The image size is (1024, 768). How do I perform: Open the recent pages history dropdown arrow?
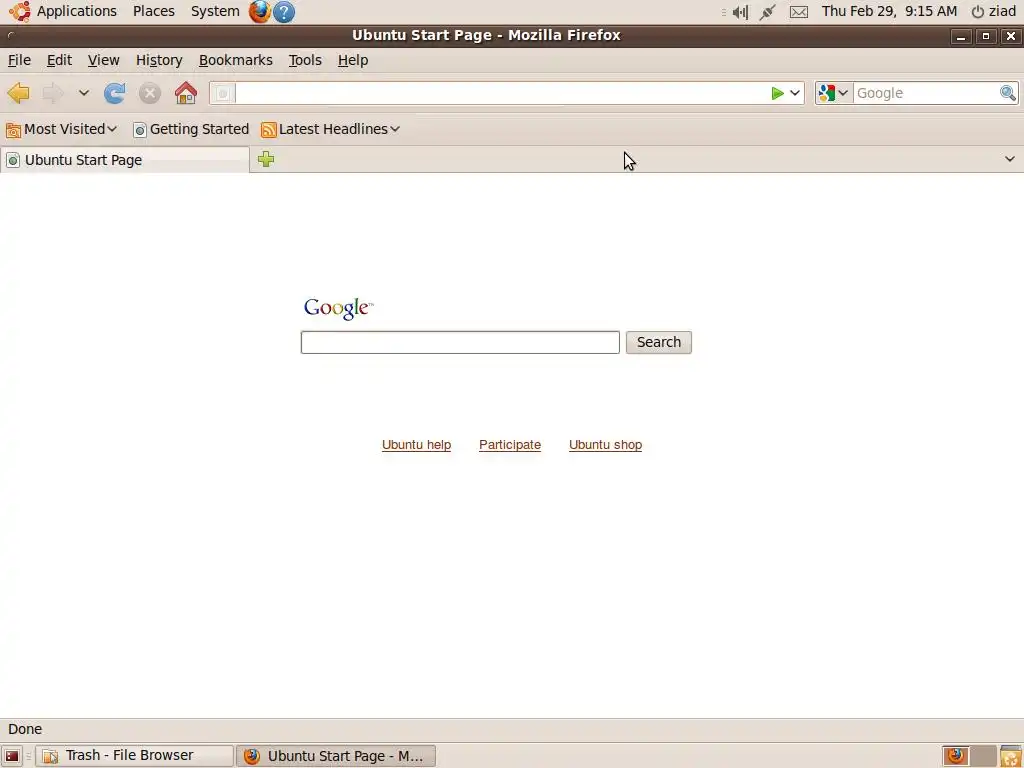[x=84, y=93]
